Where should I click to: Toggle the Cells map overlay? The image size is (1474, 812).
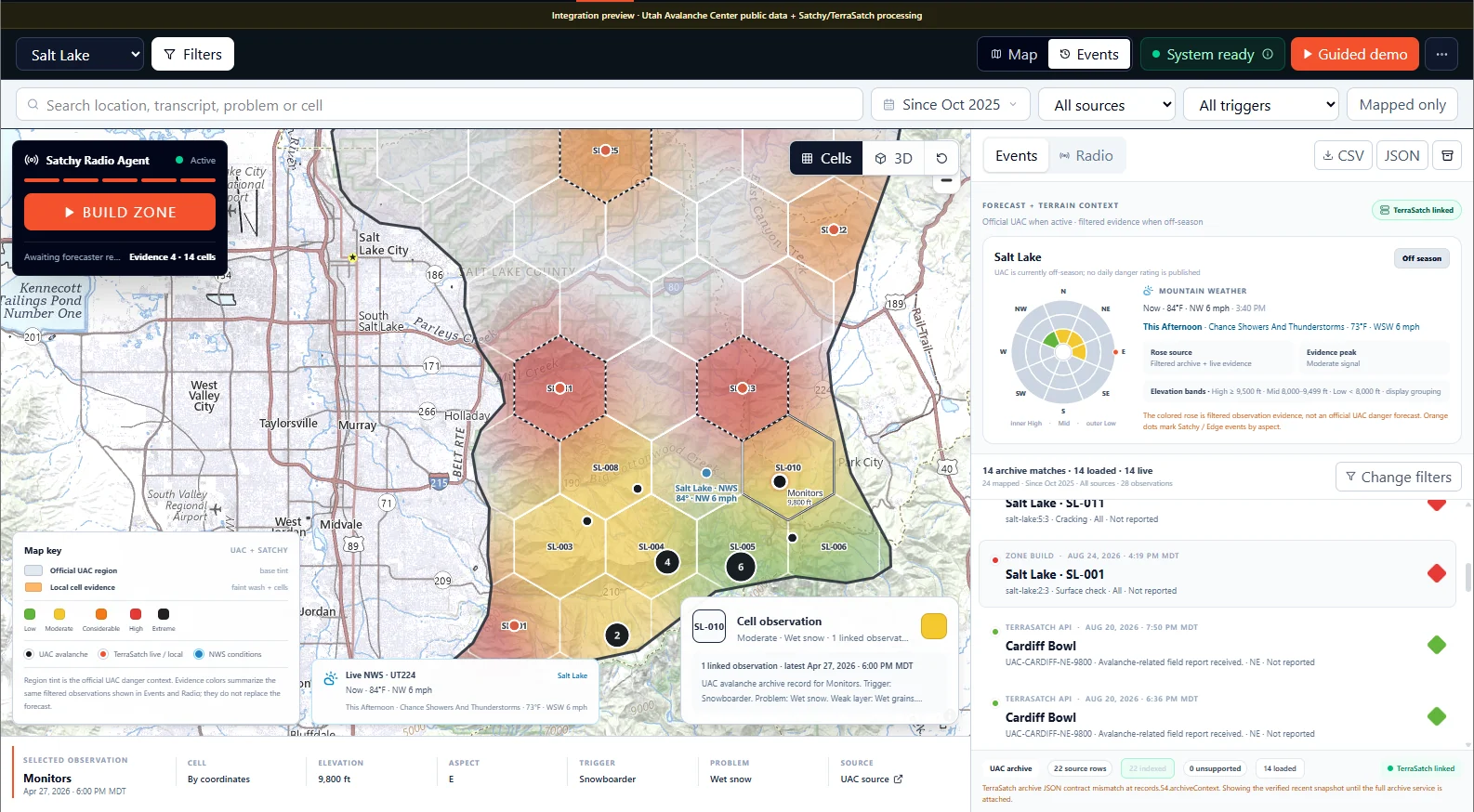(x=826, y=158)
